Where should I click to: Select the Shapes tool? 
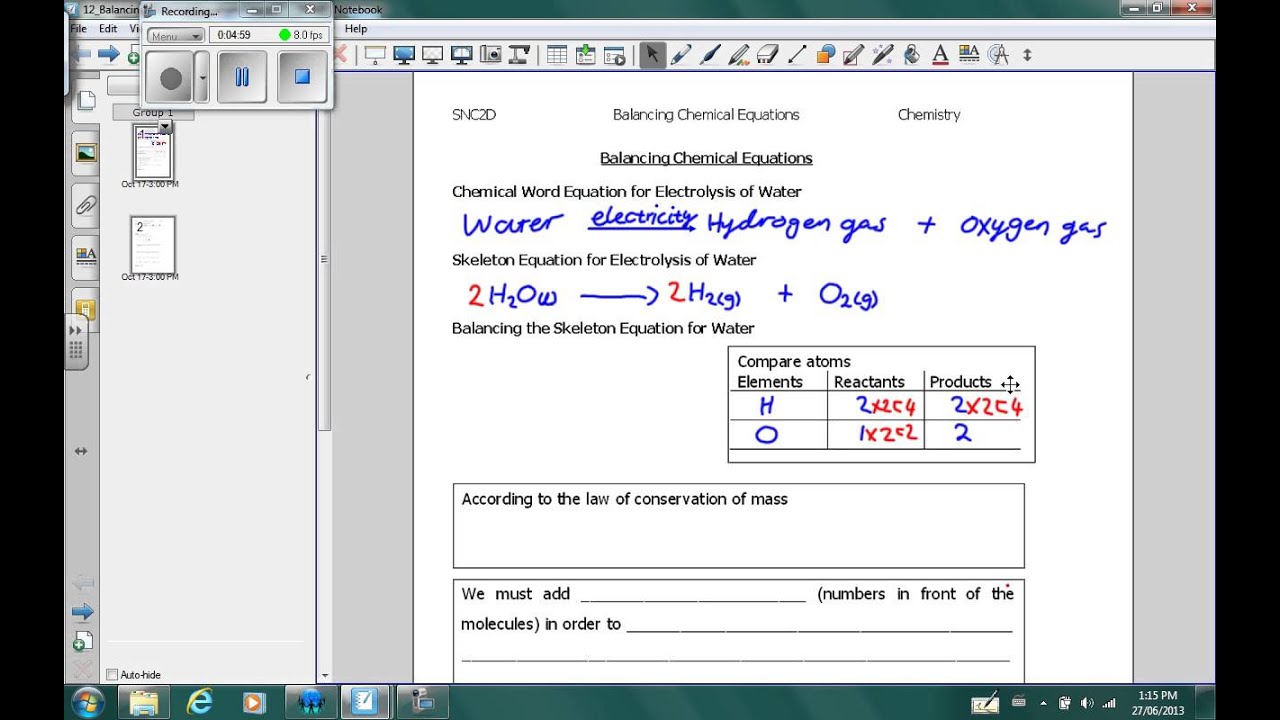tap(825, 55)
